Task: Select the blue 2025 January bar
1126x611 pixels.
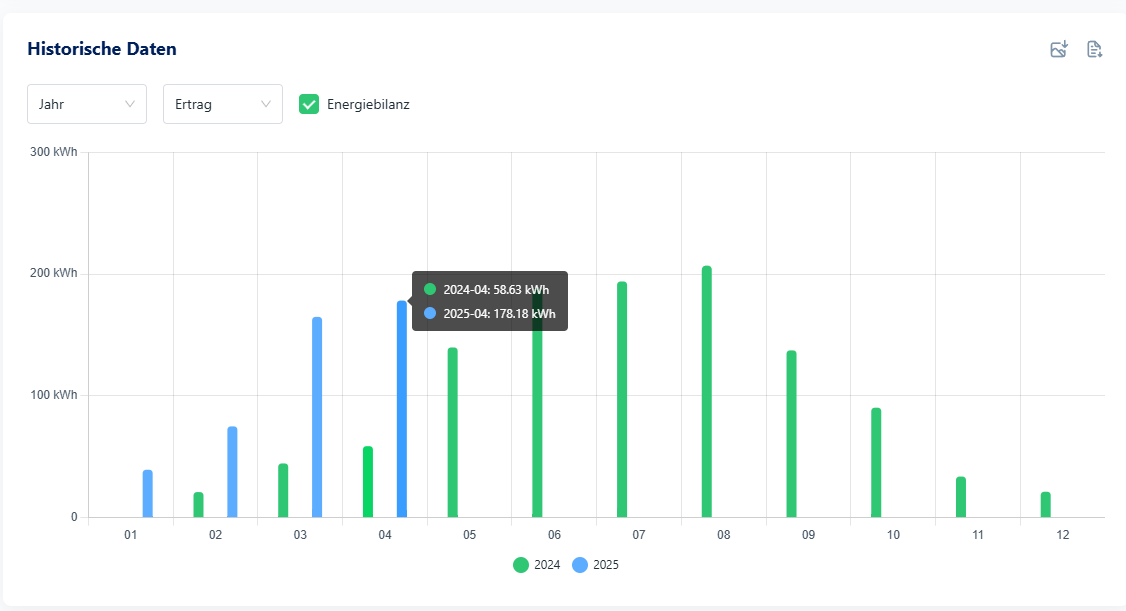Action: pos(148,494)
